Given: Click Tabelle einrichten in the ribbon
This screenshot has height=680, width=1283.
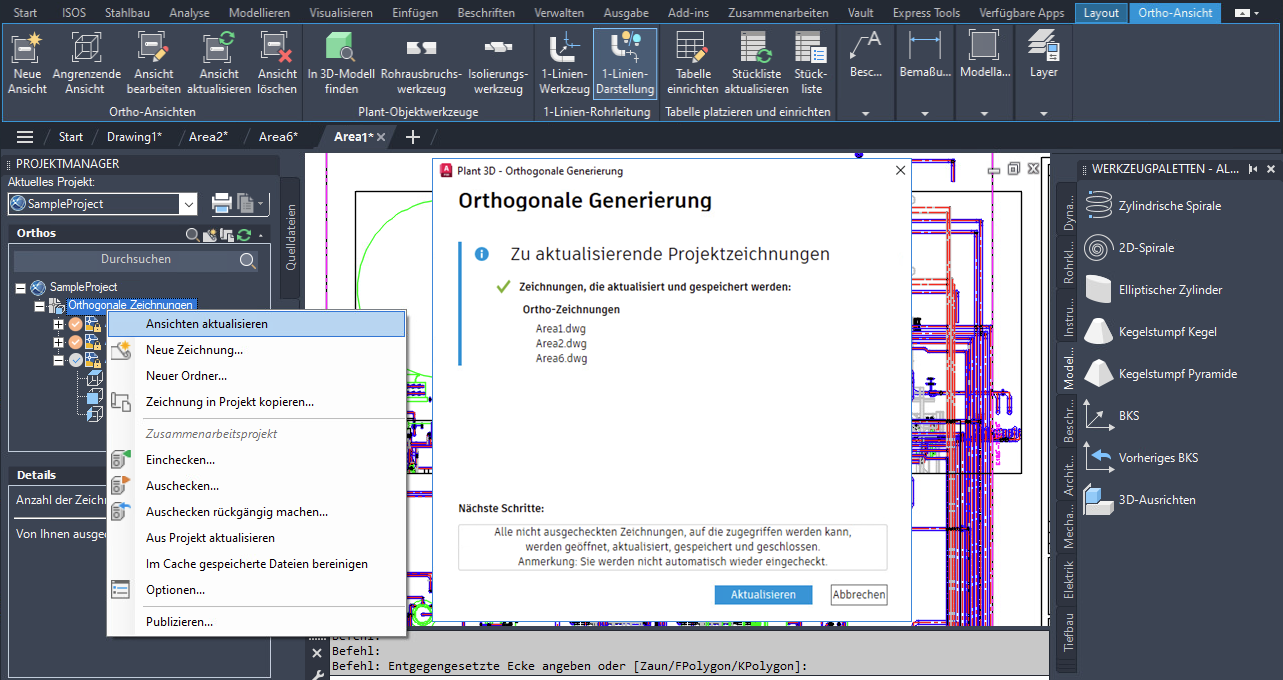Looking at the screenshot, I should (693, 62).
